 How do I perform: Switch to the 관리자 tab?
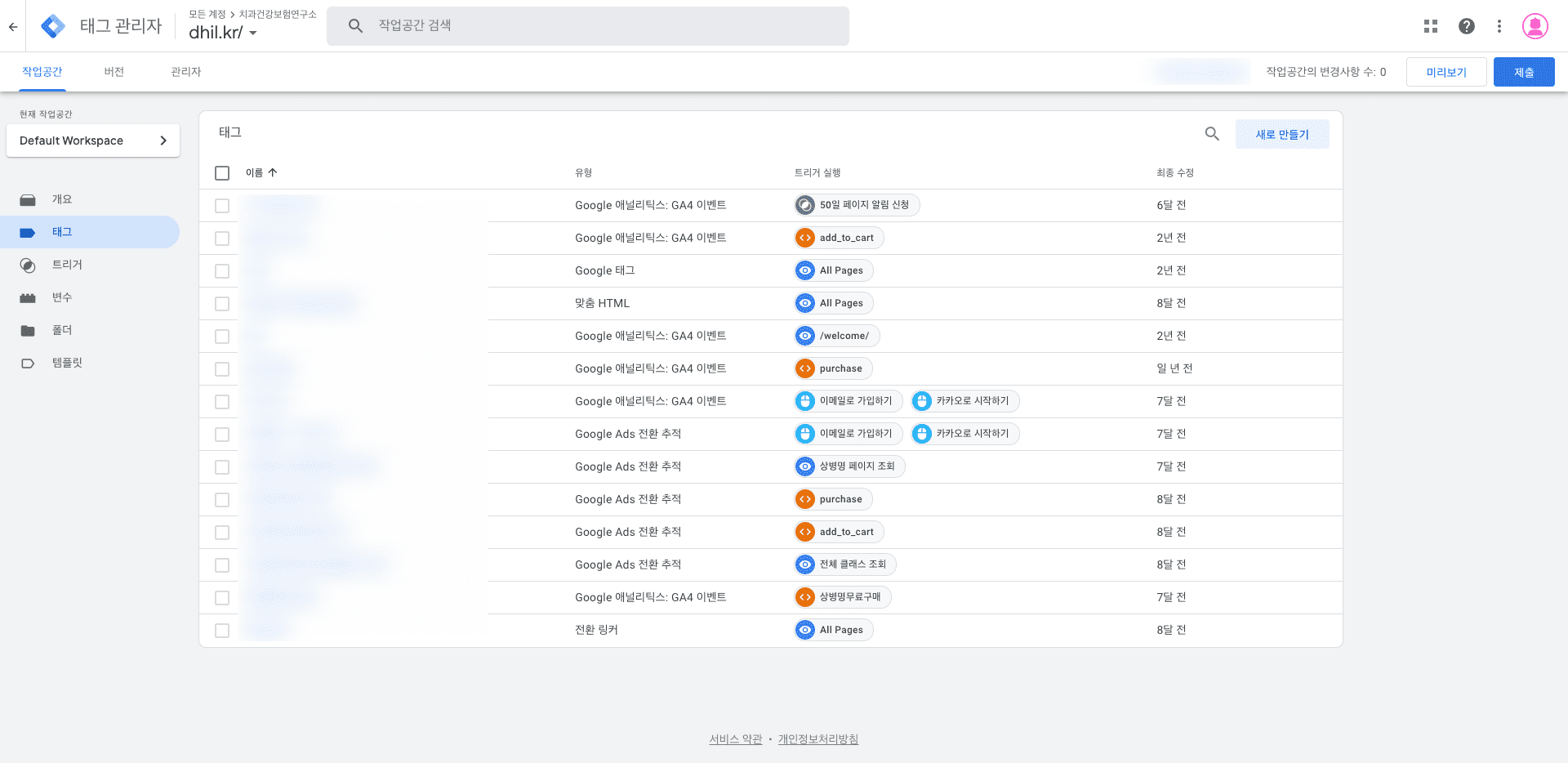[x=185, y=72]
